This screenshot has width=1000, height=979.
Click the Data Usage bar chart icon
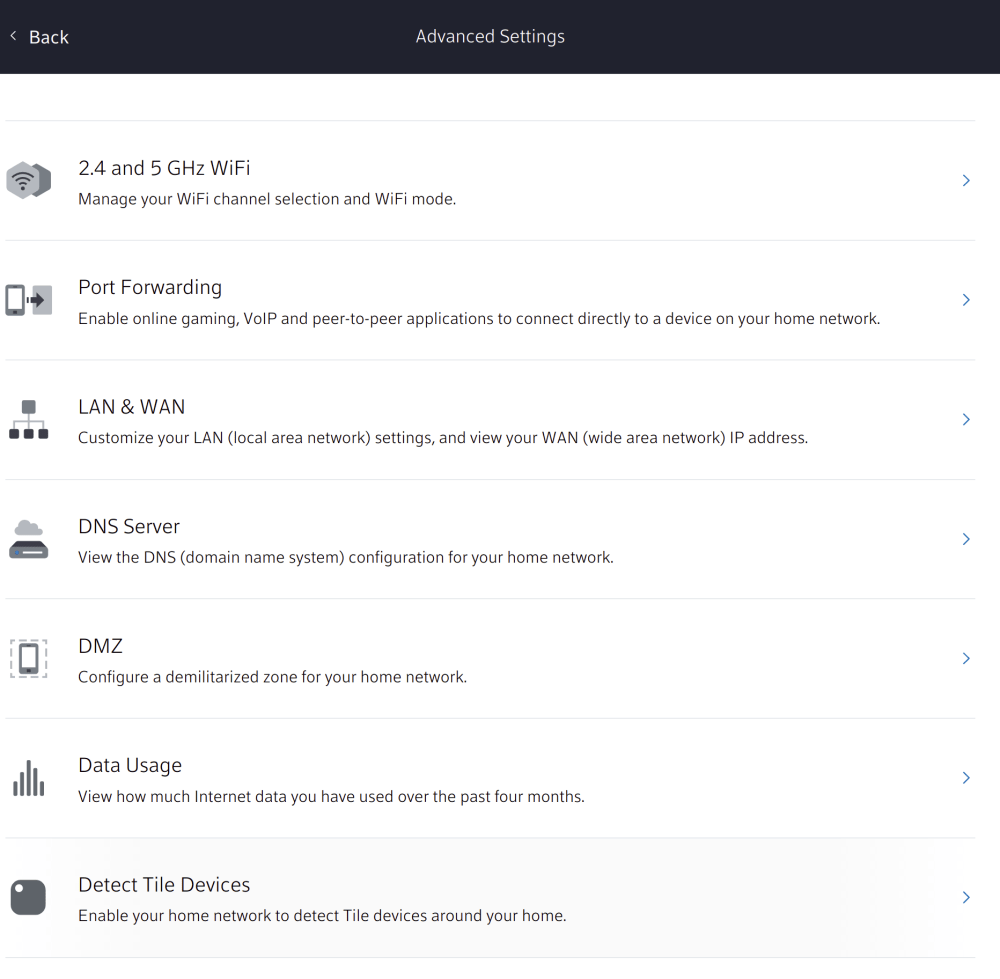(x=28, y=778)
